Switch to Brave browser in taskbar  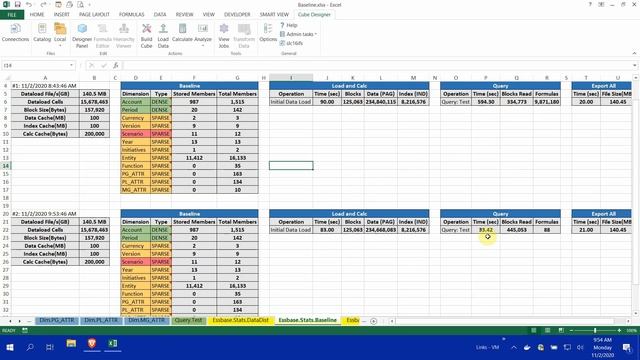coord(92,344)
